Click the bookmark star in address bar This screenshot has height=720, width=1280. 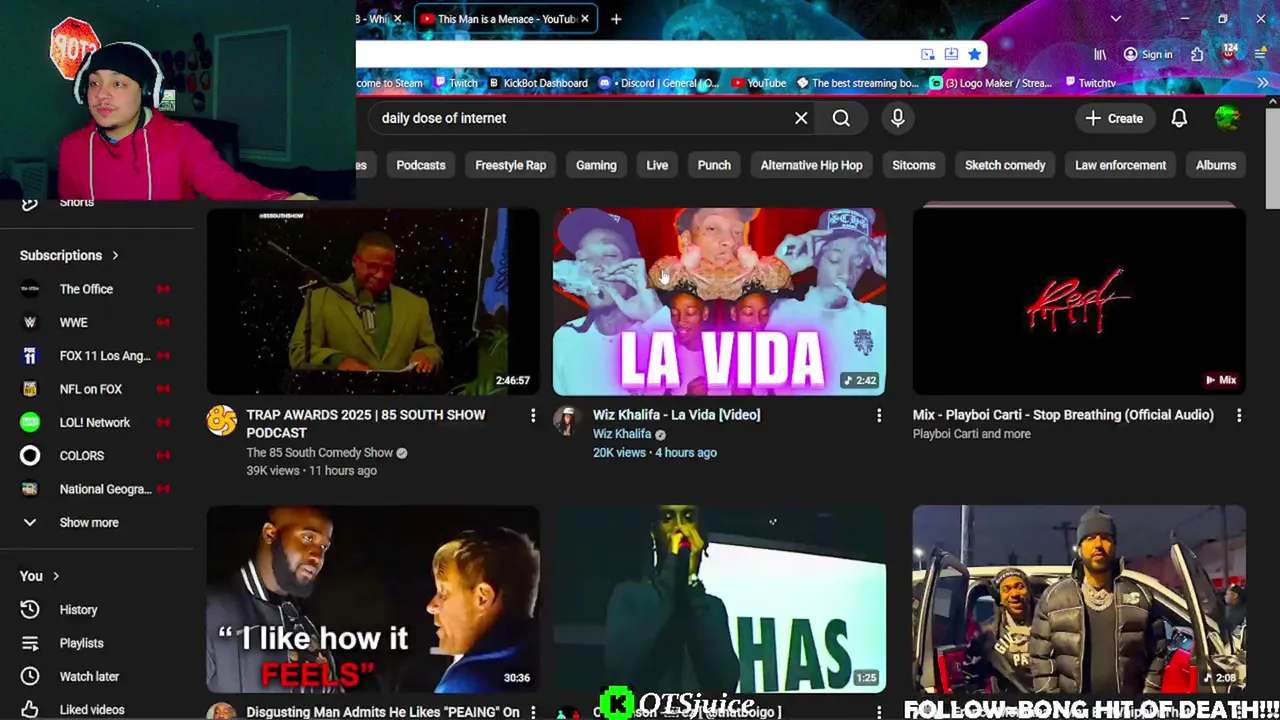point(974,54)
